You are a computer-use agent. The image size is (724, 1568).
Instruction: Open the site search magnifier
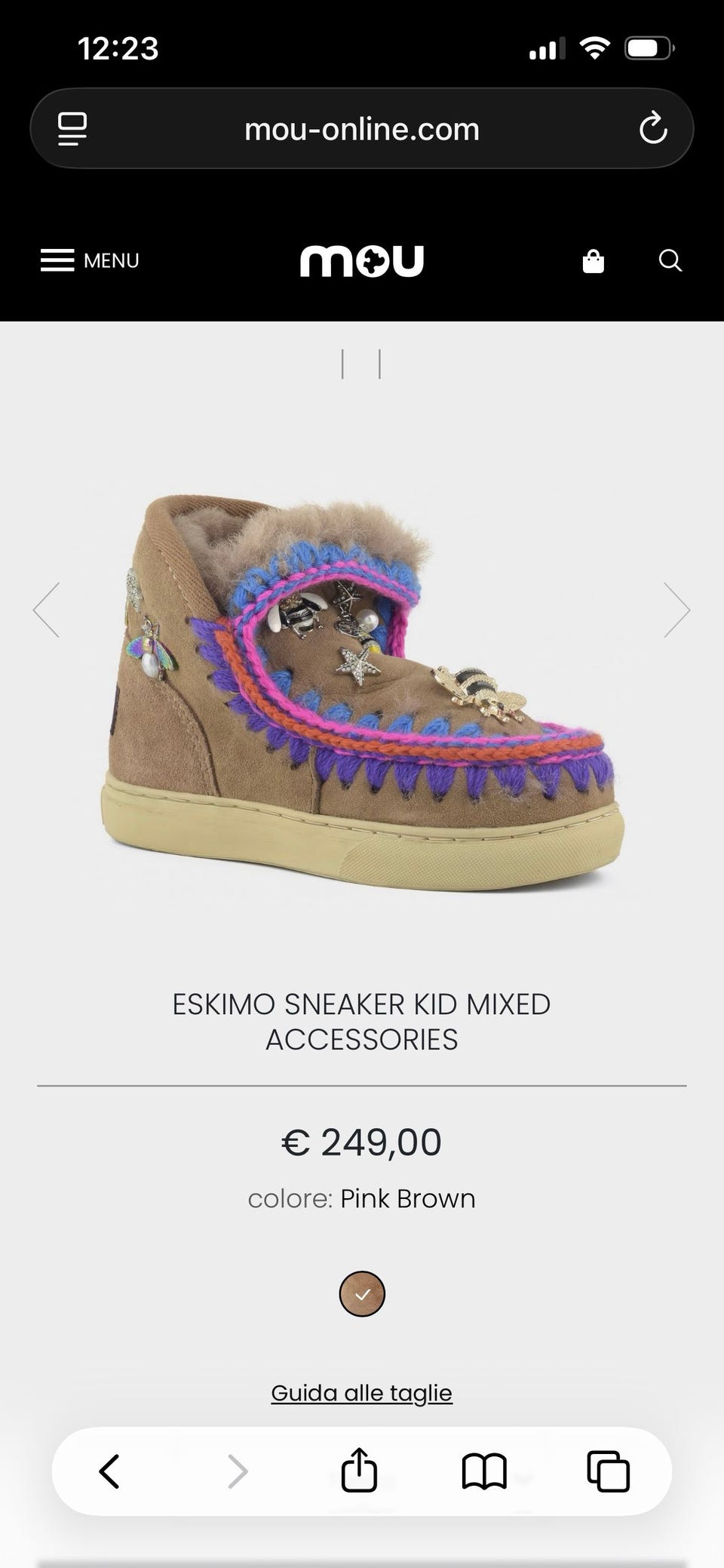670,261
